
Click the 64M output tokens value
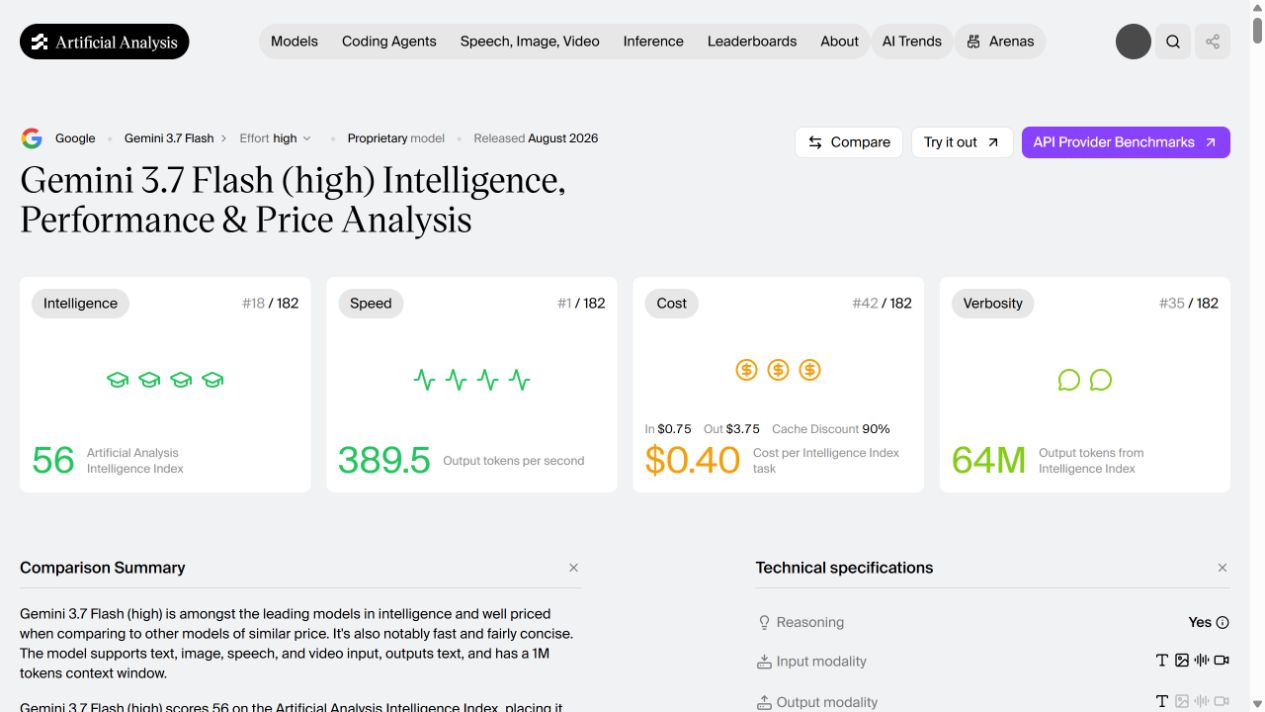coord(989,460)
